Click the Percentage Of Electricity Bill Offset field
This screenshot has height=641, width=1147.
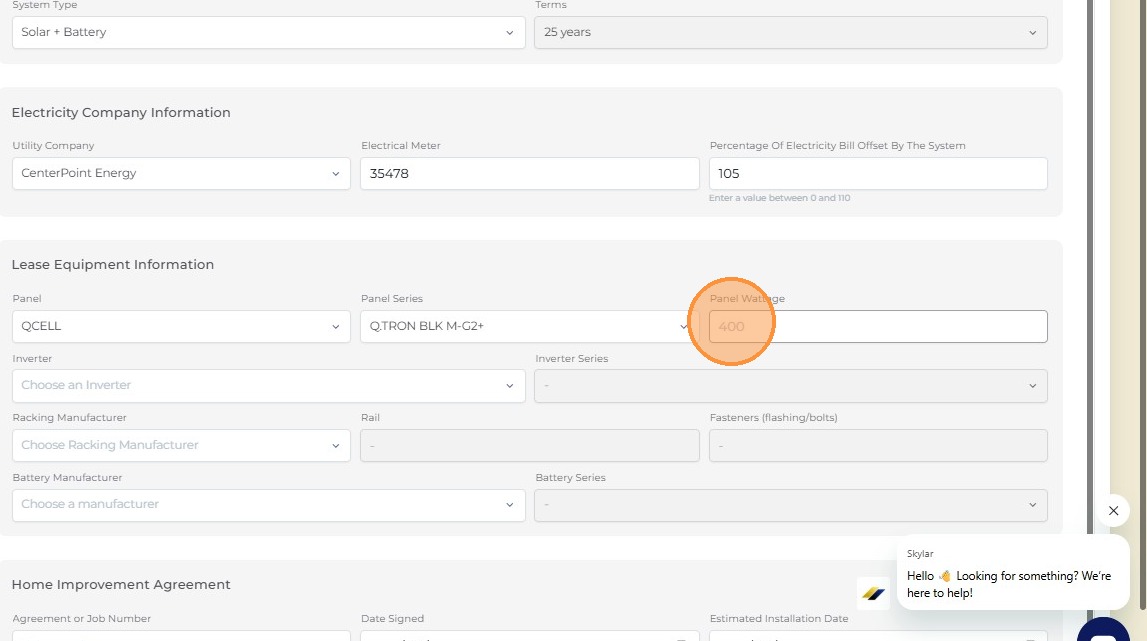(878, 173)
